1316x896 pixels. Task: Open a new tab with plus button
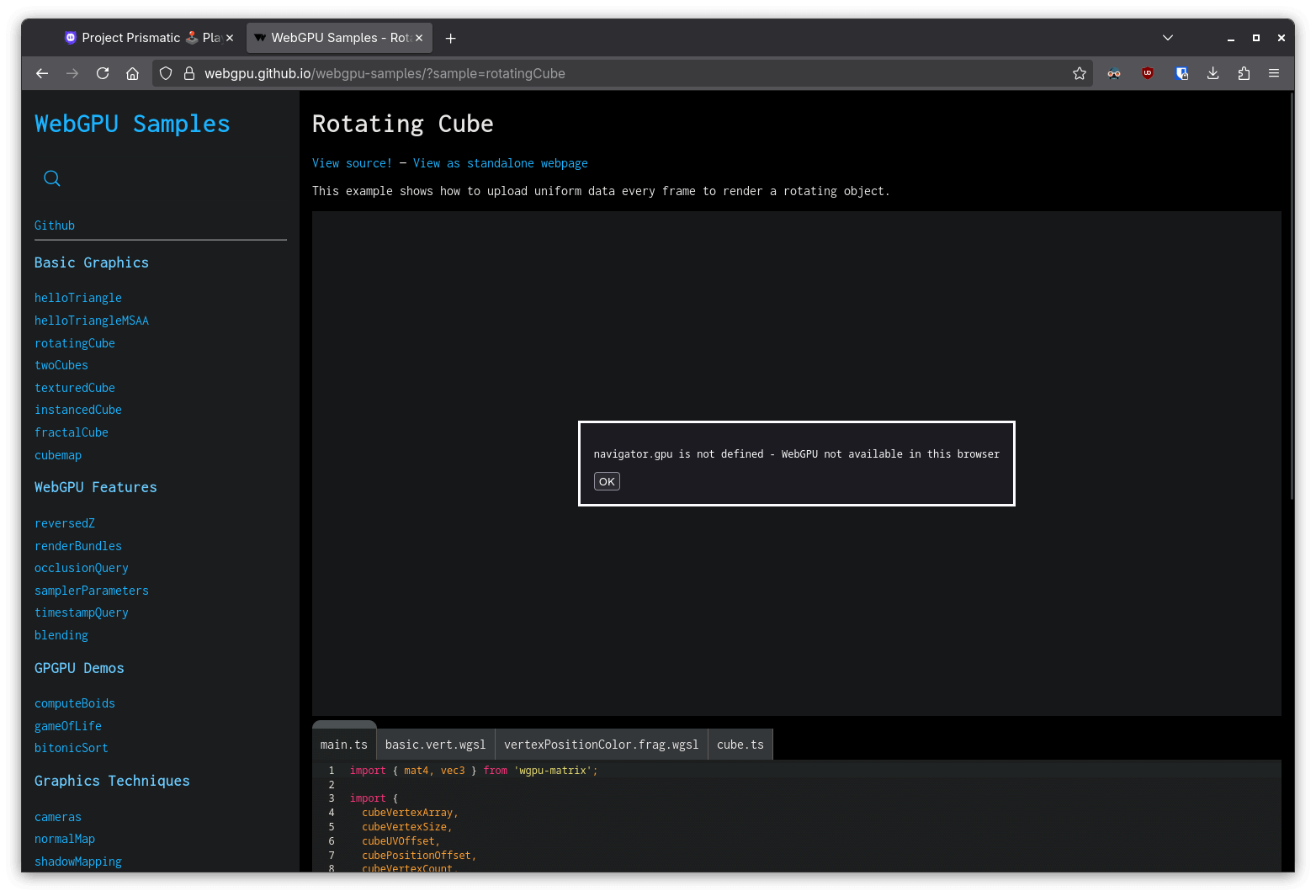pyautogui.click(x=451, y=38)
